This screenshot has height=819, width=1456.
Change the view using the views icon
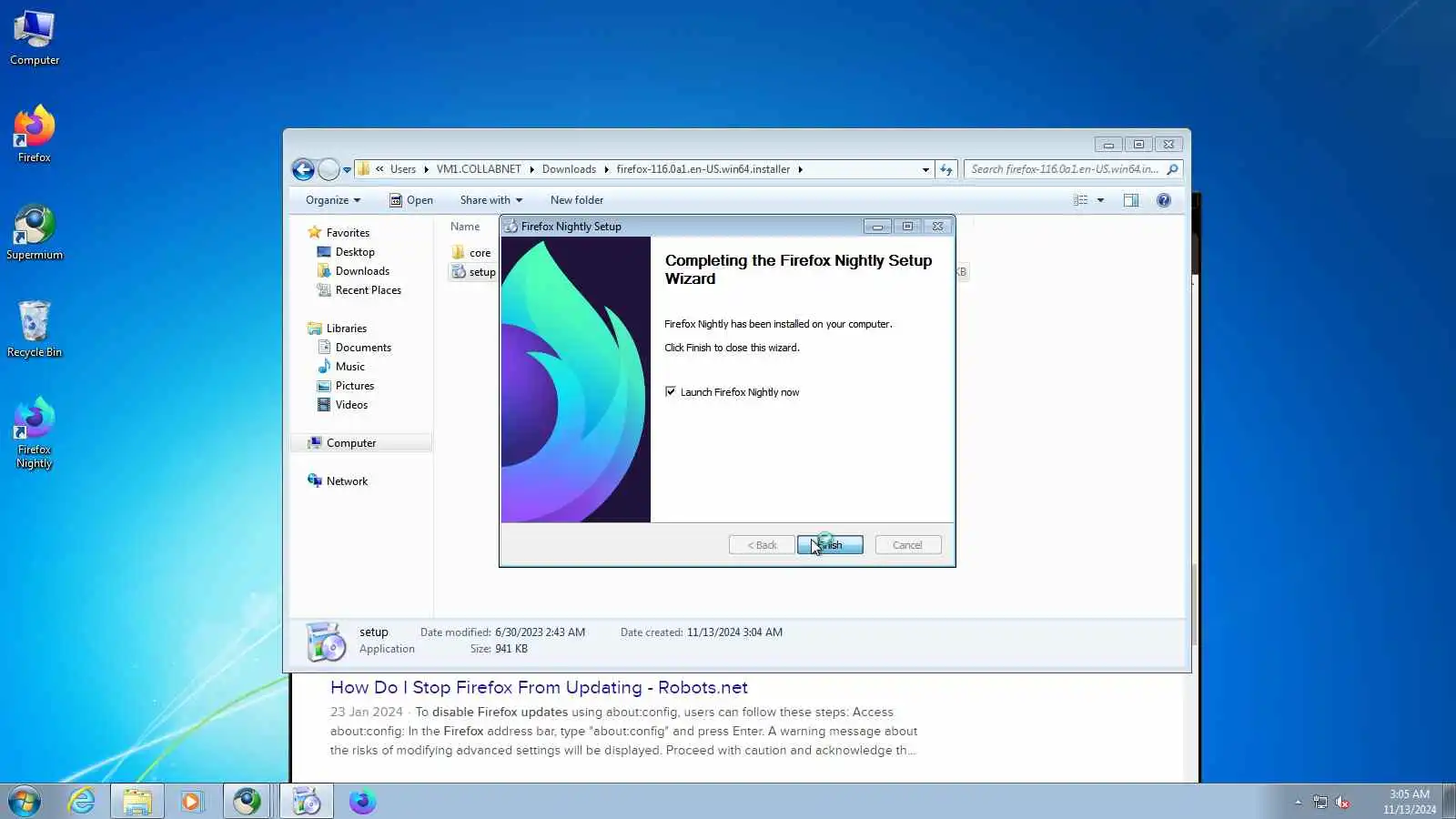[x=1080, y=200]
